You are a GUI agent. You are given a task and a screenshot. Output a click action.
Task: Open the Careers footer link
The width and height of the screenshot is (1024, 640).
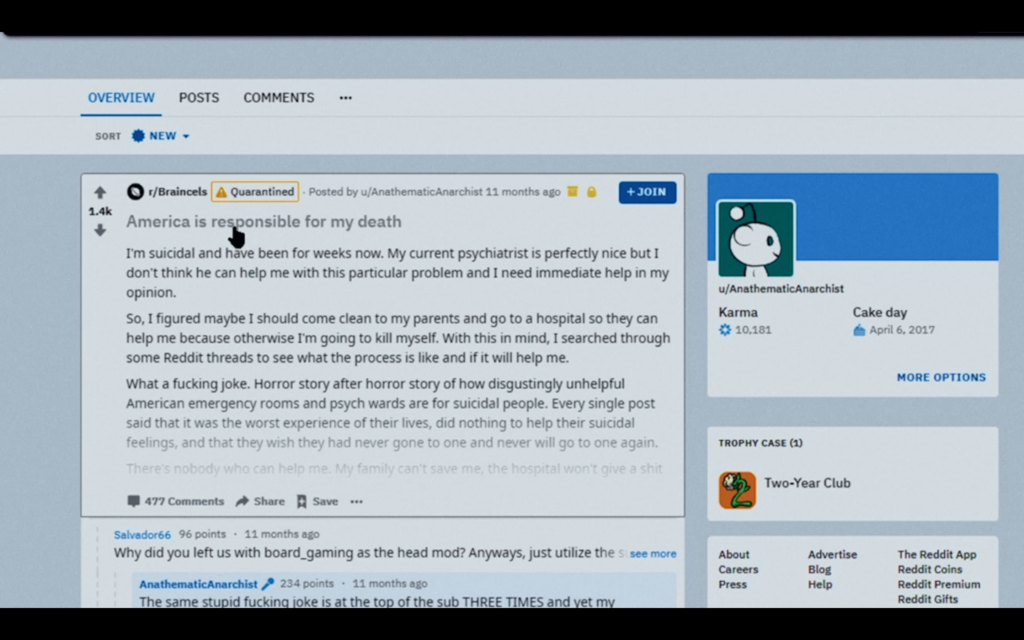739,569
